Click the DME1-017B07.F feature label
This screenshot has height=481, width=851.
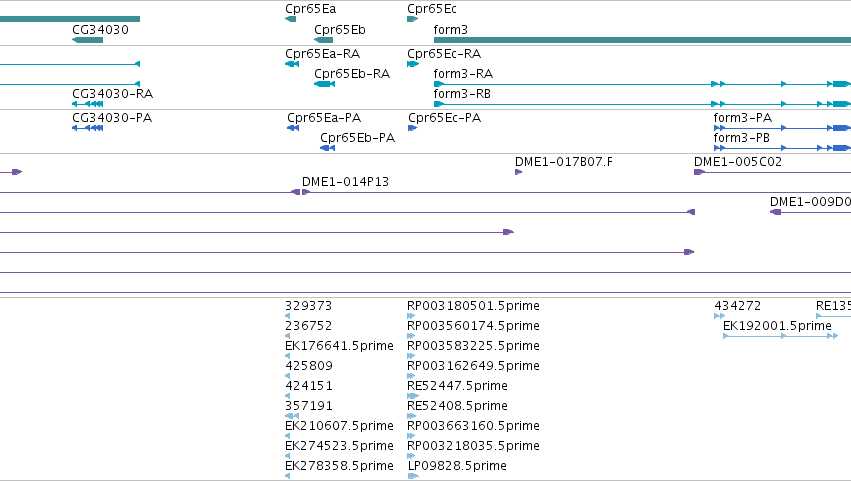coord(564,162)
